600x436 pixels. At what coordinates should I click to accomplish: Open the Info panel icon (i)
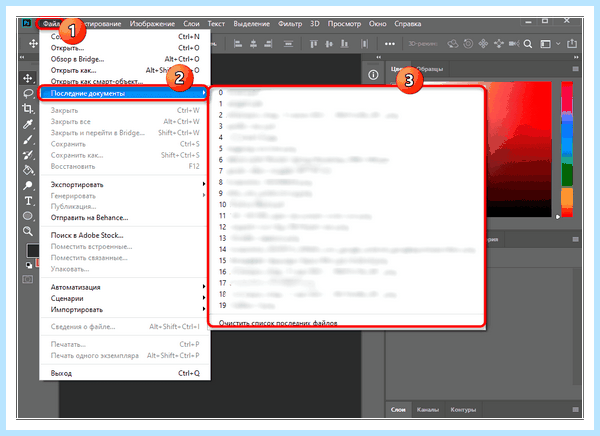[x=373, y=75]
